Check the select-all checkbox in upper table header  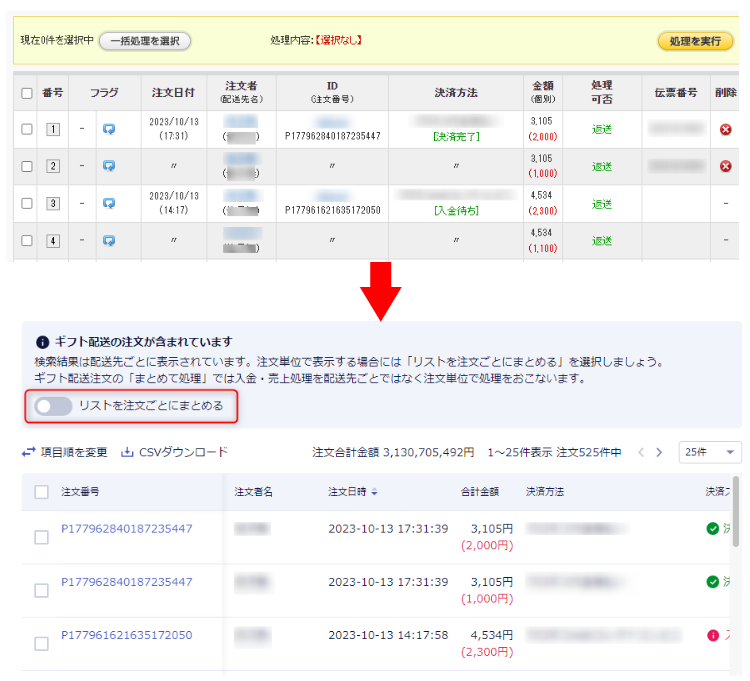27,93
